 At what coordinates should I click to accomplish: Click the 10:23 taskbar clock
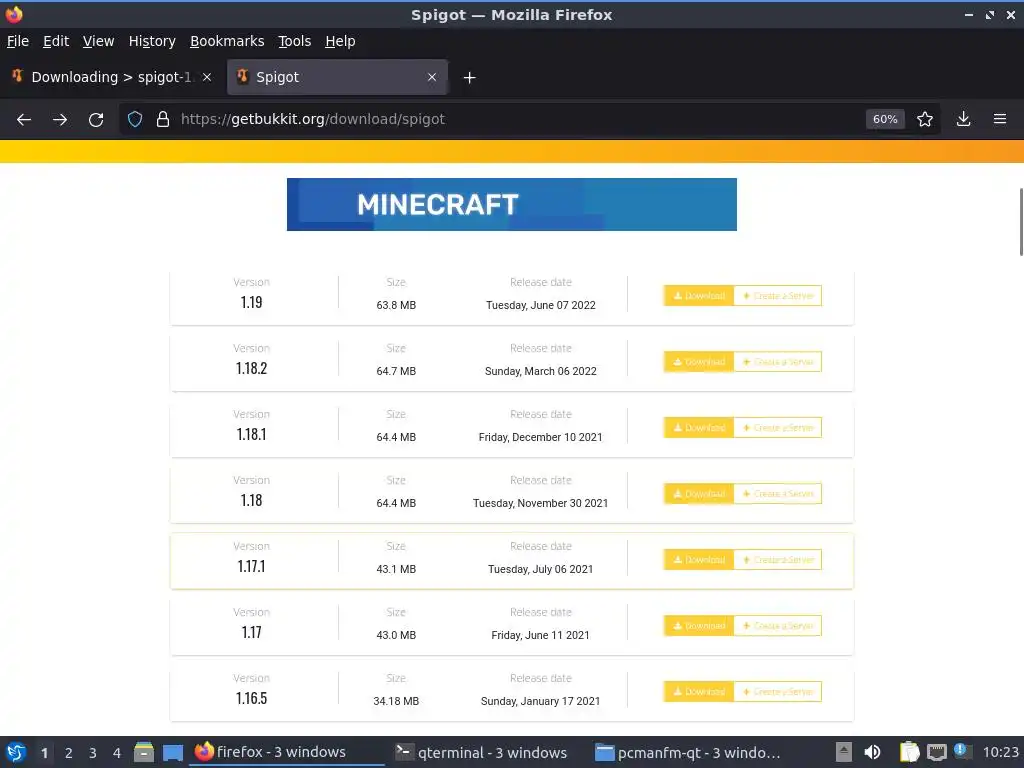click(x=1000, y=752)
